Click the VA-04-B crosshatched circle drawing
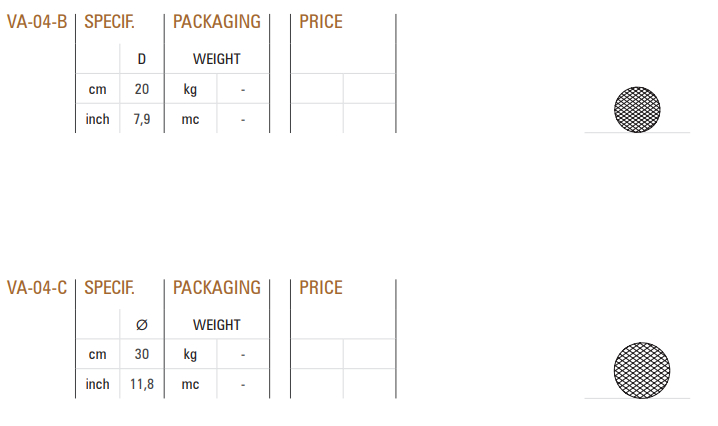Screen dimensions: 718x426 point(637,109)
